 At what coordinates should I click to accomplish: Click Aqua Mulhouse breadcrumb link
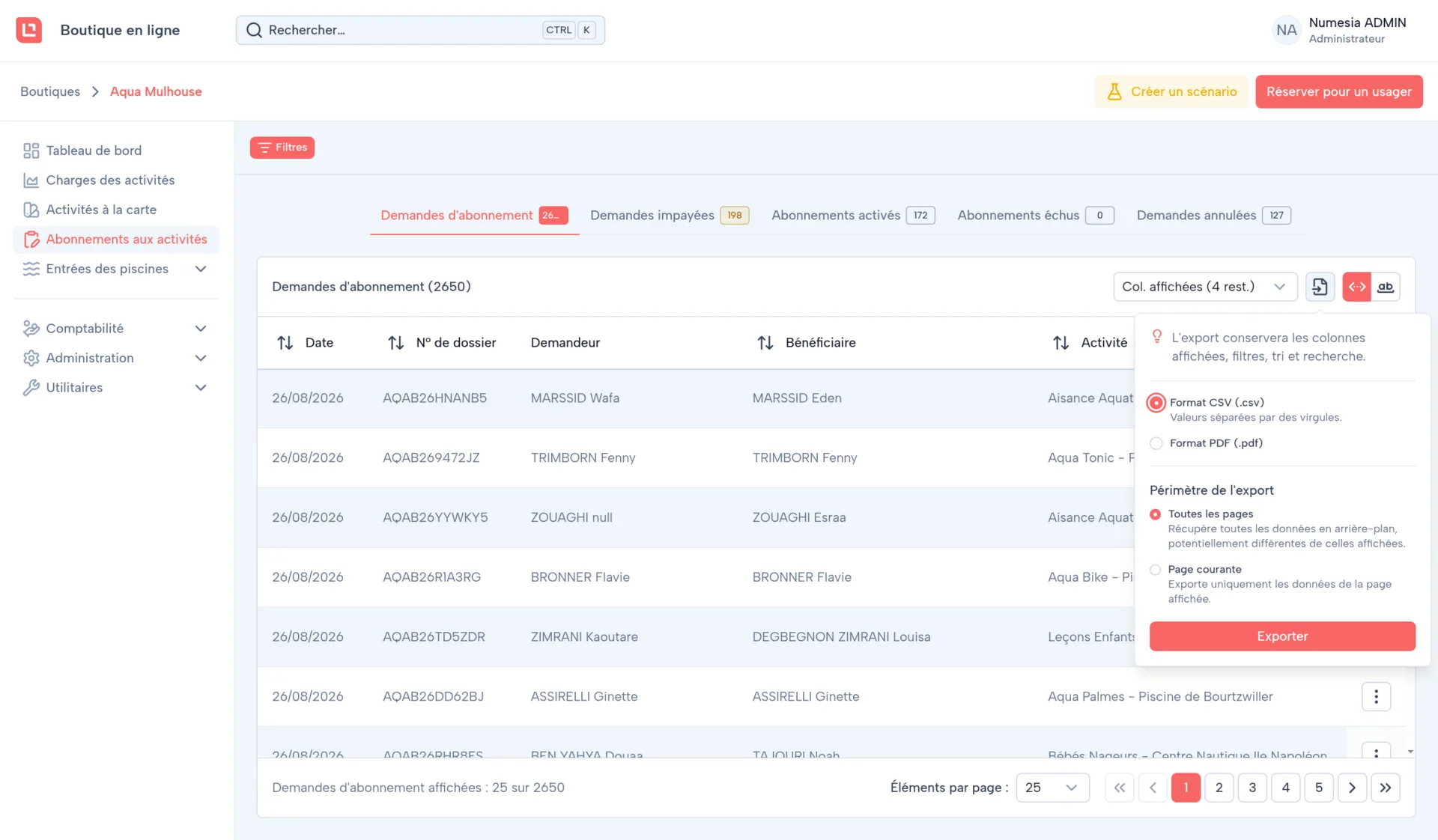click(156, 91)
